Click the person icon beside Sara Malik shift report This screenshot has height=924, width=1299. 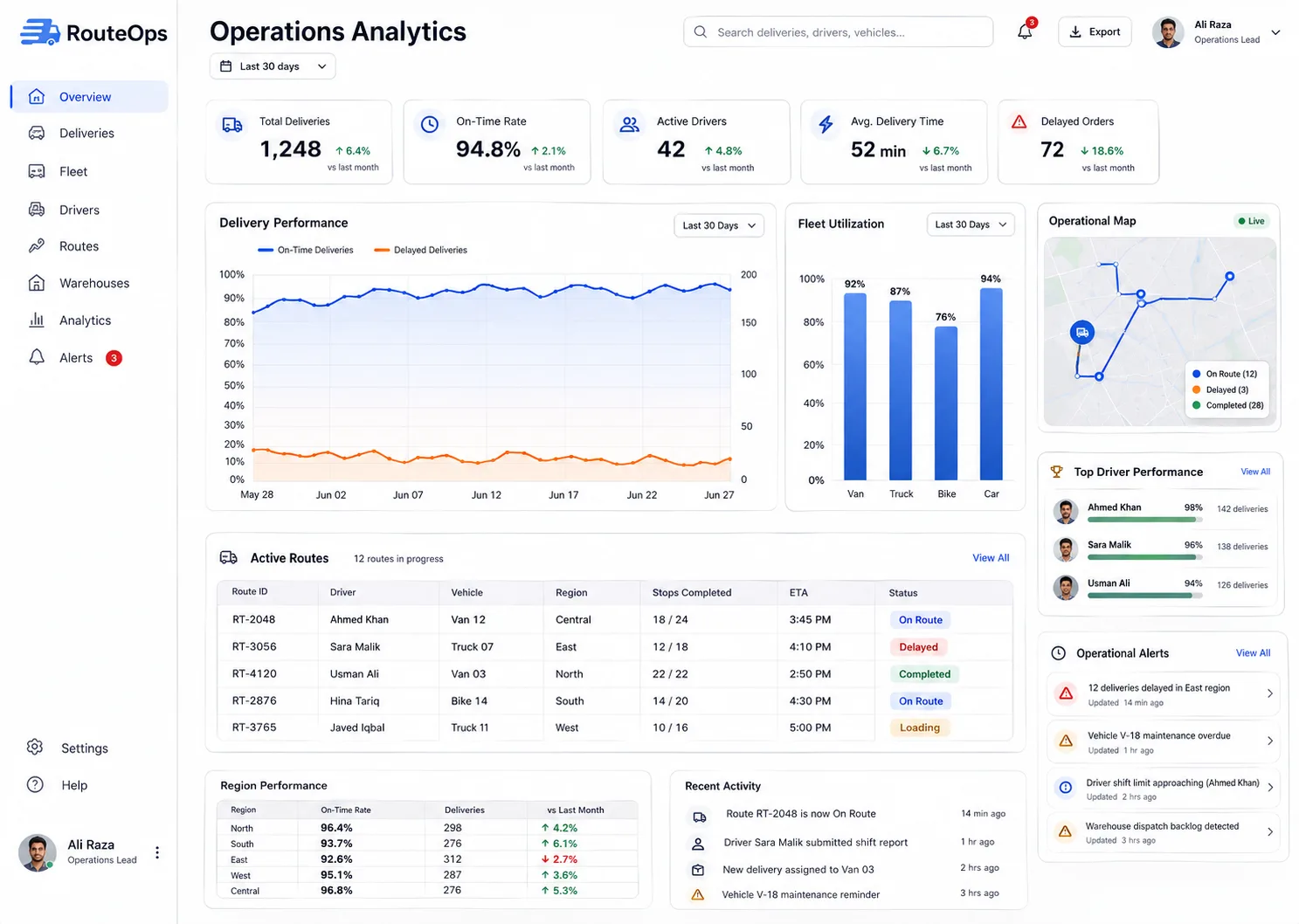pos(698,845)
